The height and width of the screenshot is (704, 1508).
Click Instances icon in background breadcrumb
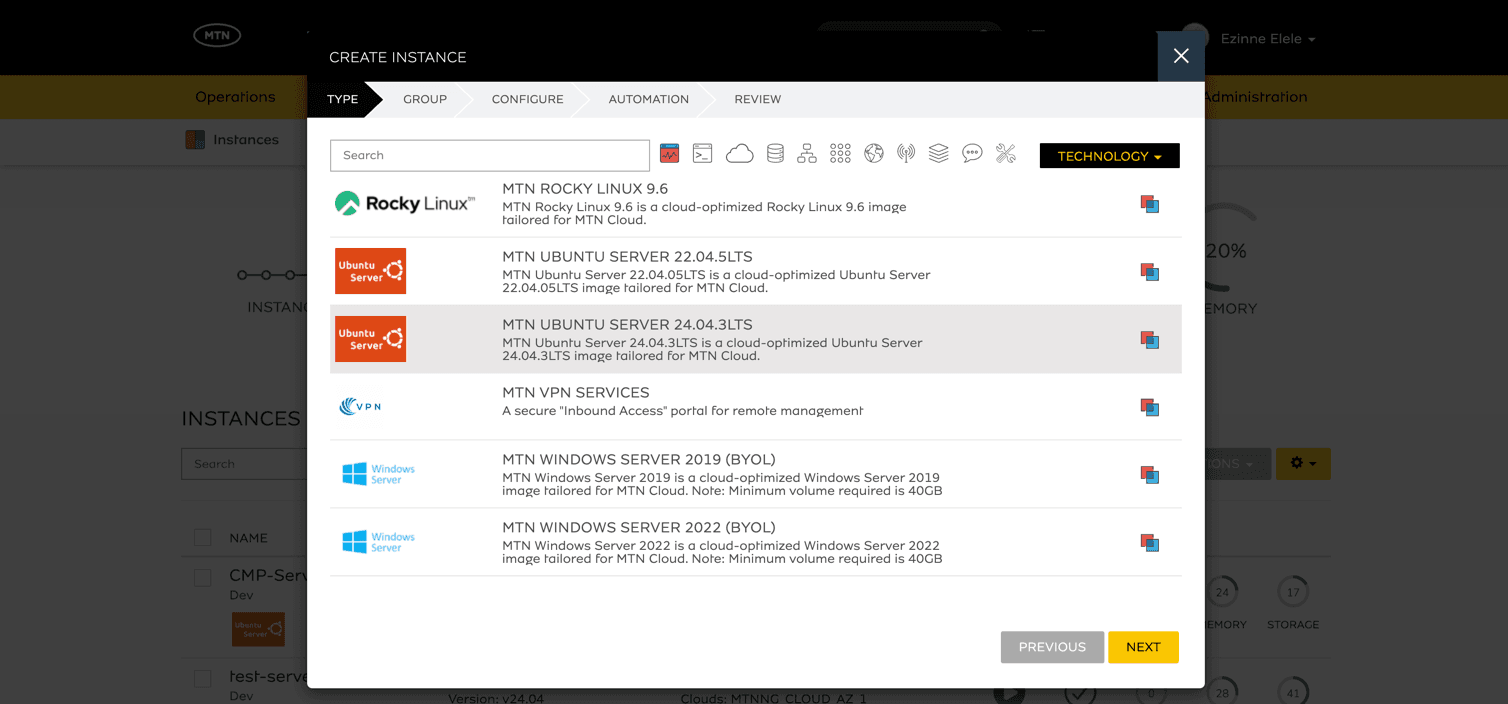195,140
